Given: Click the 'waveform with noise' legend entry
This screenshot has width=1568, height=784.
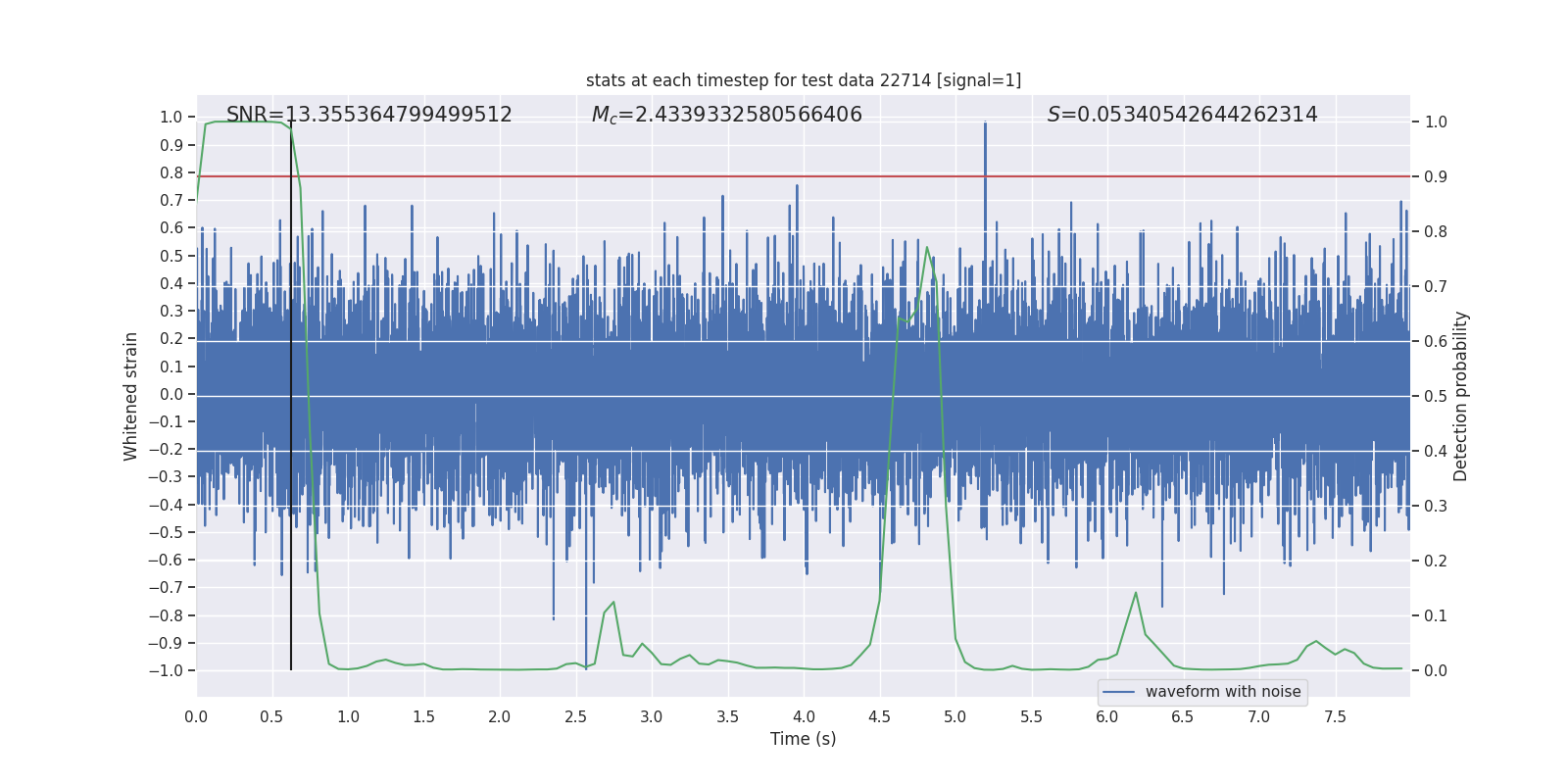Looking at the screenshot, I should (1222, 692).
